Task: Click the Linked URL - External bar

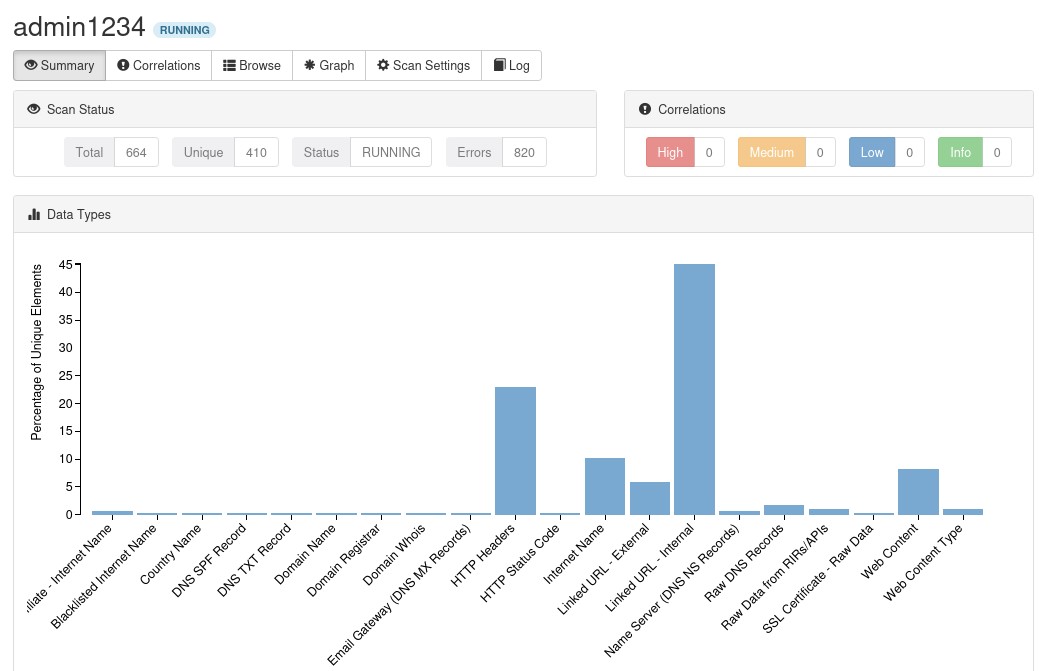Action: point(650,498)
